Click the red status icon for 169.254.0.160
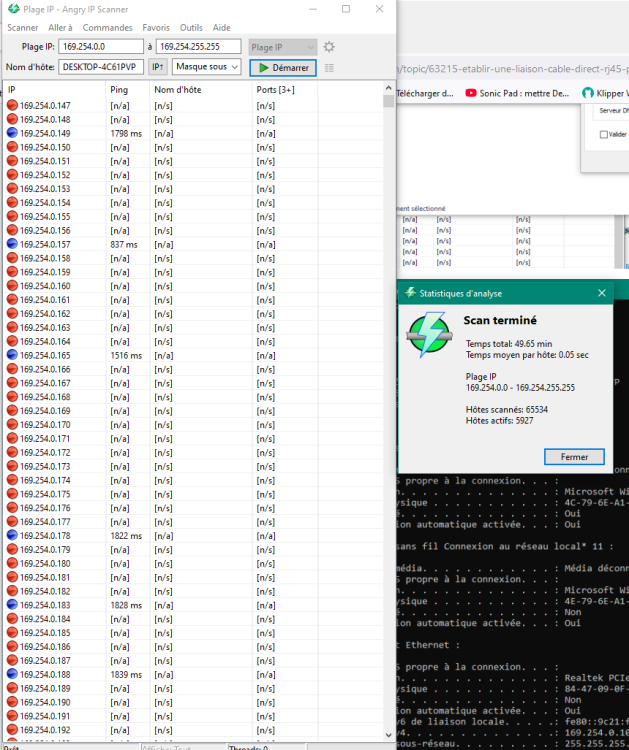This screenshot has height=750, width=629. click(x=12, y=286)
